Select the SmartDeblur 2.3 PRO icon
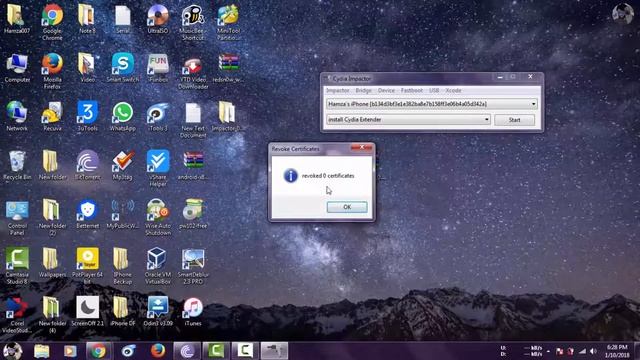Image resolution: width=640 pixels, height=360 pixels. pyautogui.click(x=193, y=266)
